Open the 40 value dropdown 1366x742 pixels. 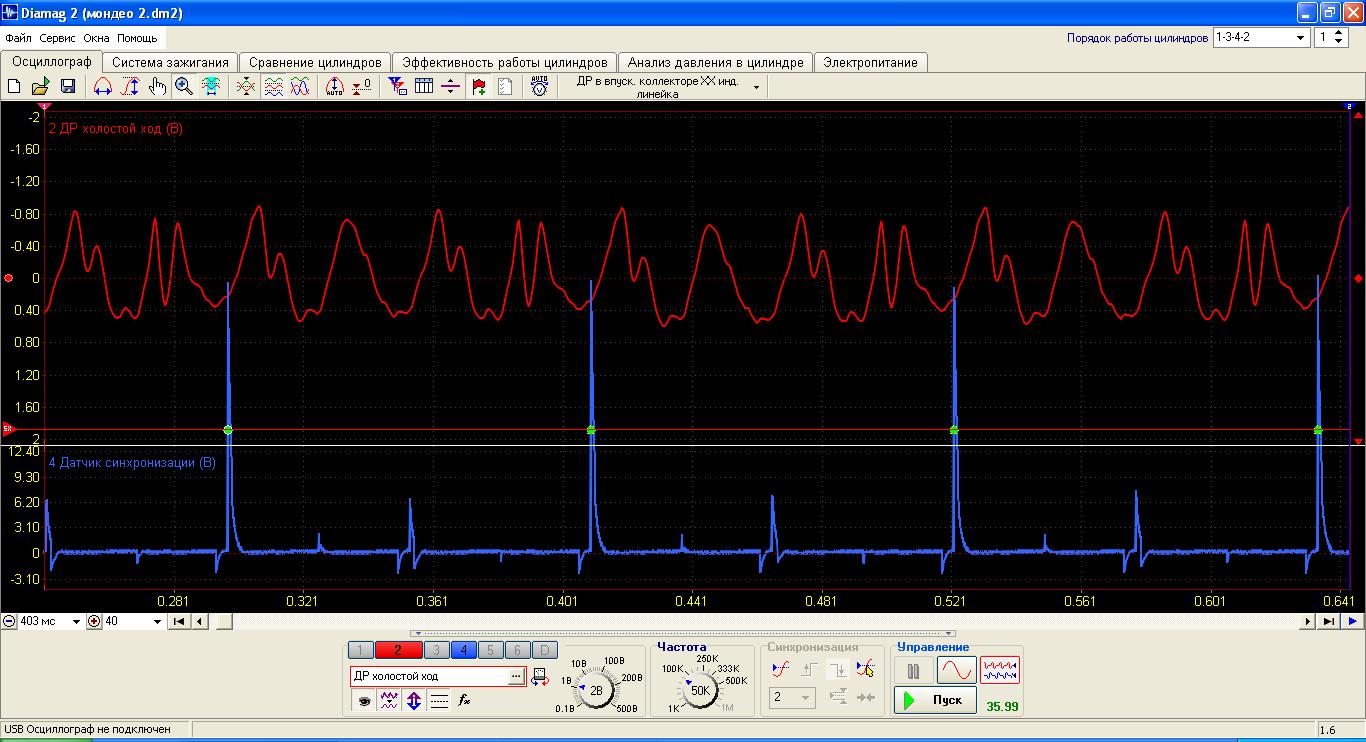(157, 621)
